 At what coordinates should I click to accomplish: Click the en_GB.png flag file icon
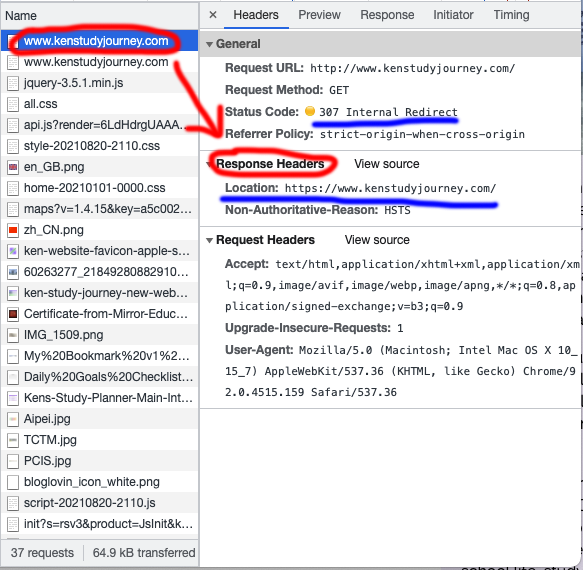13,167
